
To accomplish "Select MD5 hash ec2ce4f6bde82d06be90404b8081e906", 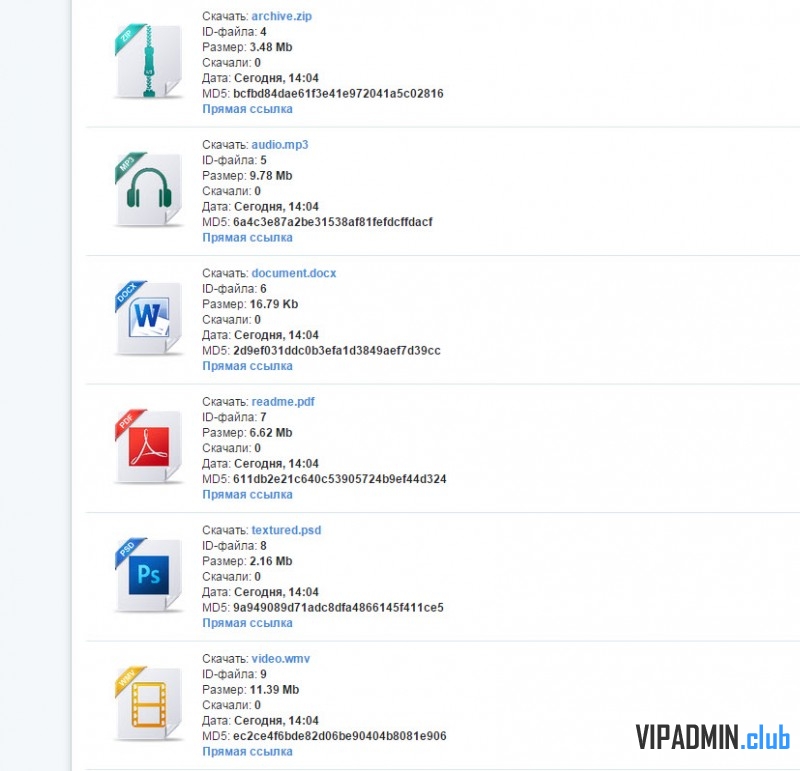I will coord(340,737).
